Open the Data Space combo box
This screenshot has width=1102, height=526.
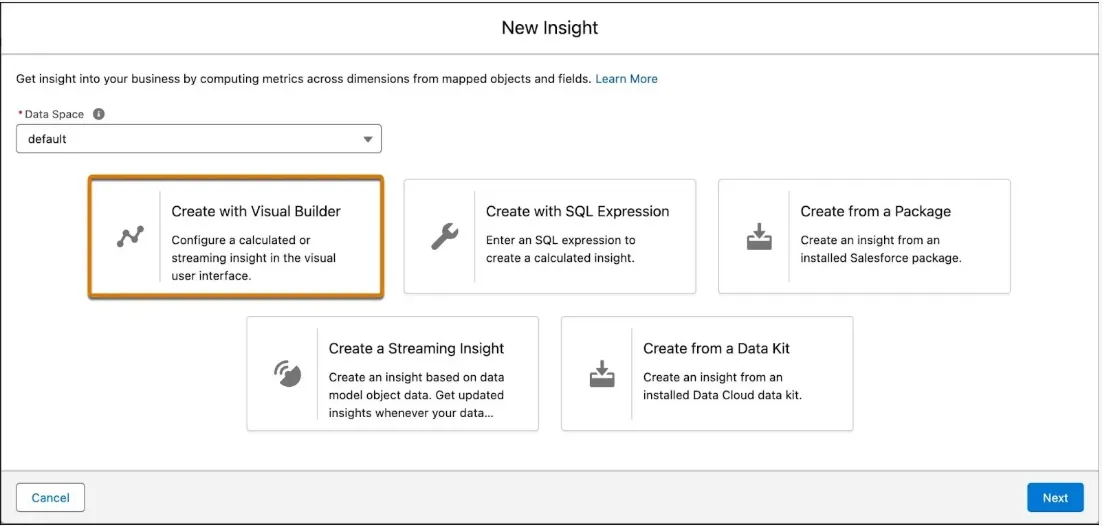click(190, 139)
